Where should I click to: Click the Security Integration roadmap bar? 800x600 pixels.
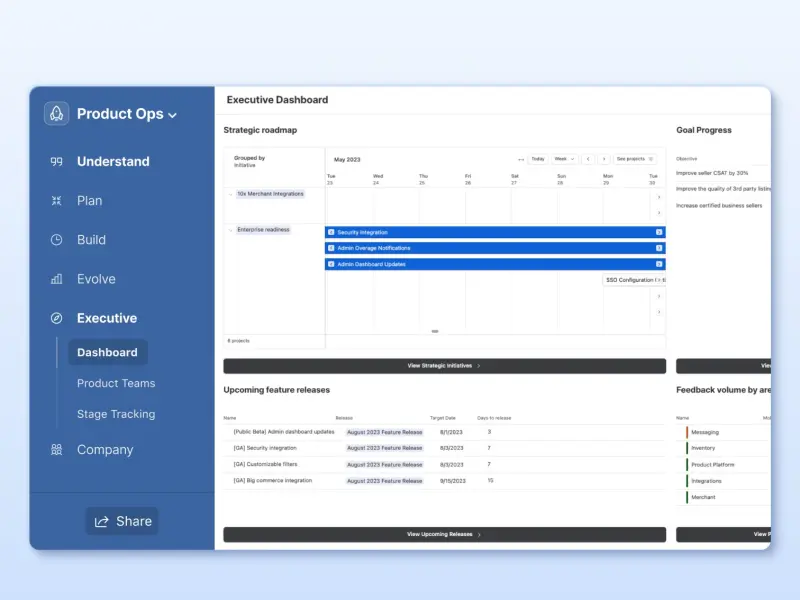tap(495, 232)
